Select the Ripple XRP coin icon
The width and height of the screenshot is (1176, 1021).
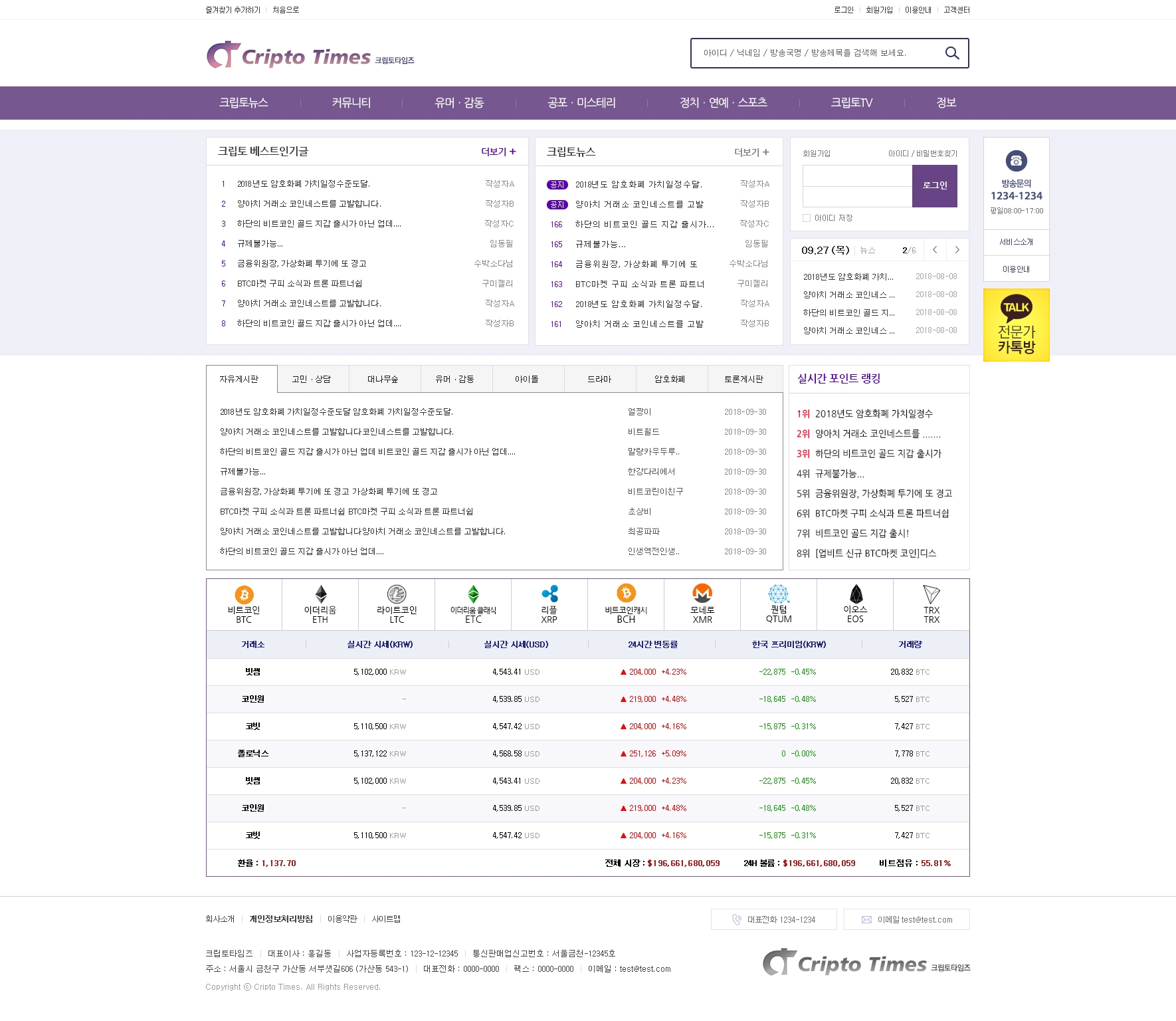(549, 594)
